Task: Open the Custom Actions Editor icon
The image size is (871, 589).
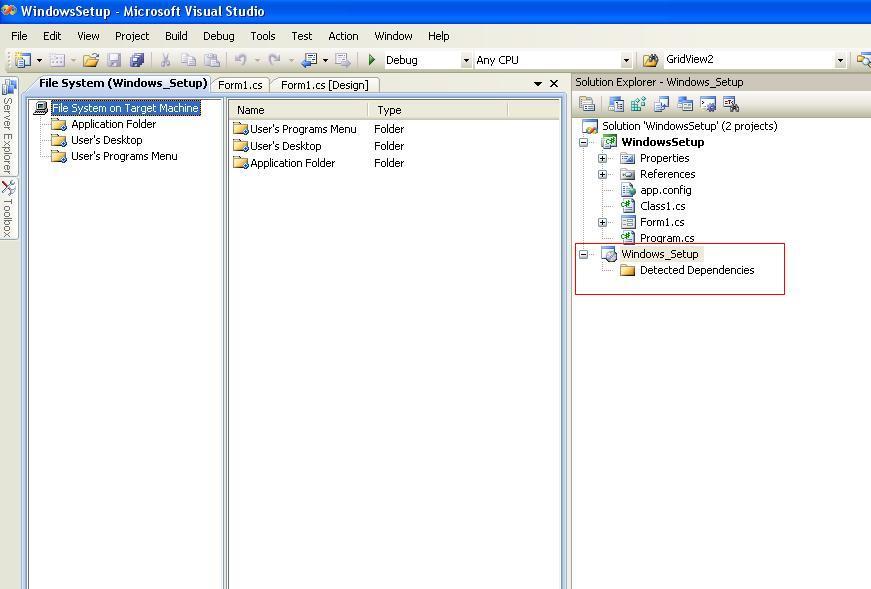Action: point(708,104)
